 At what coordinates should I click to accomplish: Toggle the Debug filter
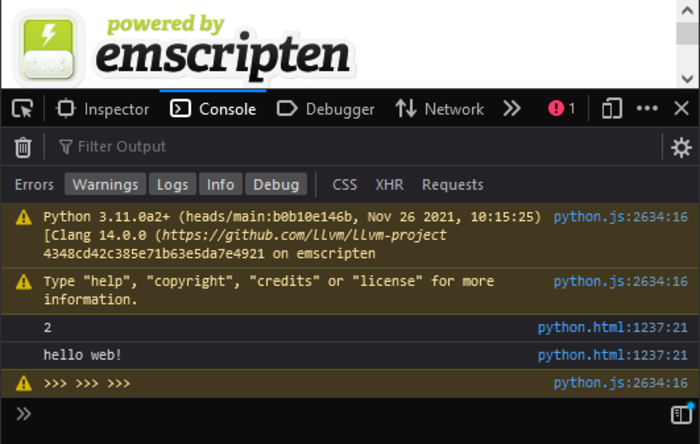click(x=276, y=184)
